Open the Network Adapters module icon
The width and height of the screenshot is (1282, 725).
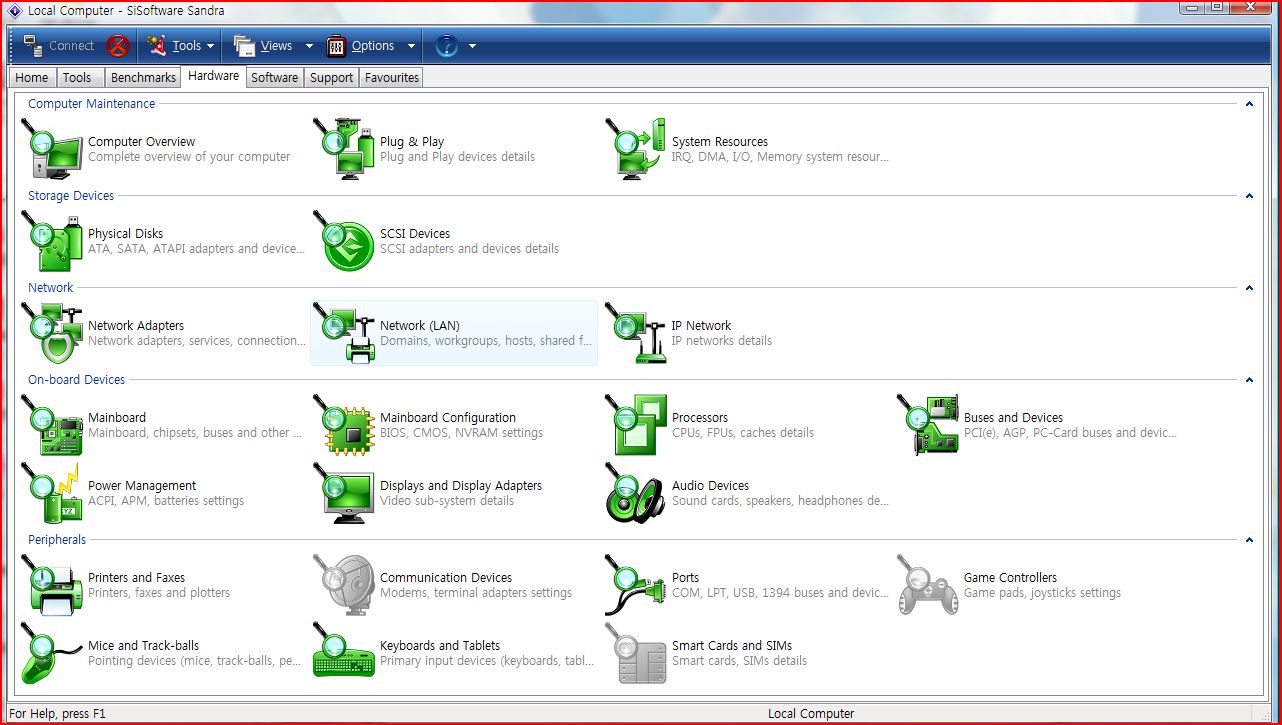[52, 333]
